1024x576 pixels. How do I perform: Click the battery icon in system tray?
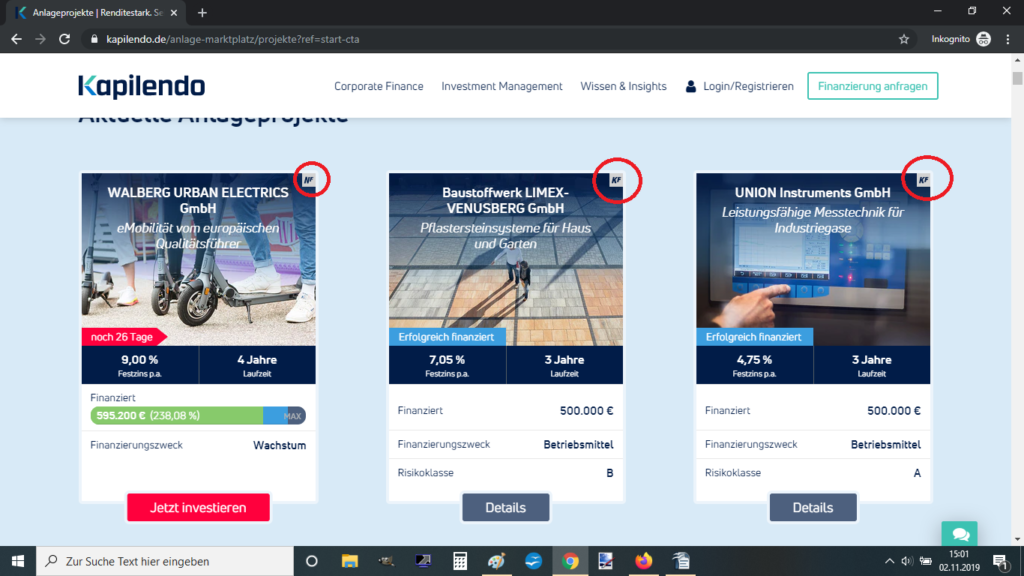click(925, 561)
